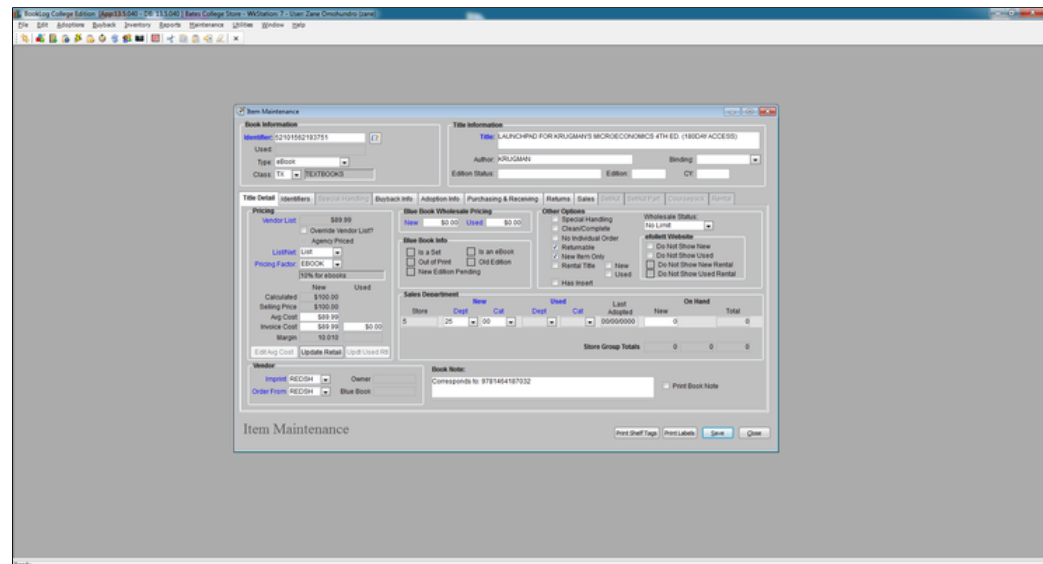
Task: Check the Out of Print checkbox
Action: 410,262
